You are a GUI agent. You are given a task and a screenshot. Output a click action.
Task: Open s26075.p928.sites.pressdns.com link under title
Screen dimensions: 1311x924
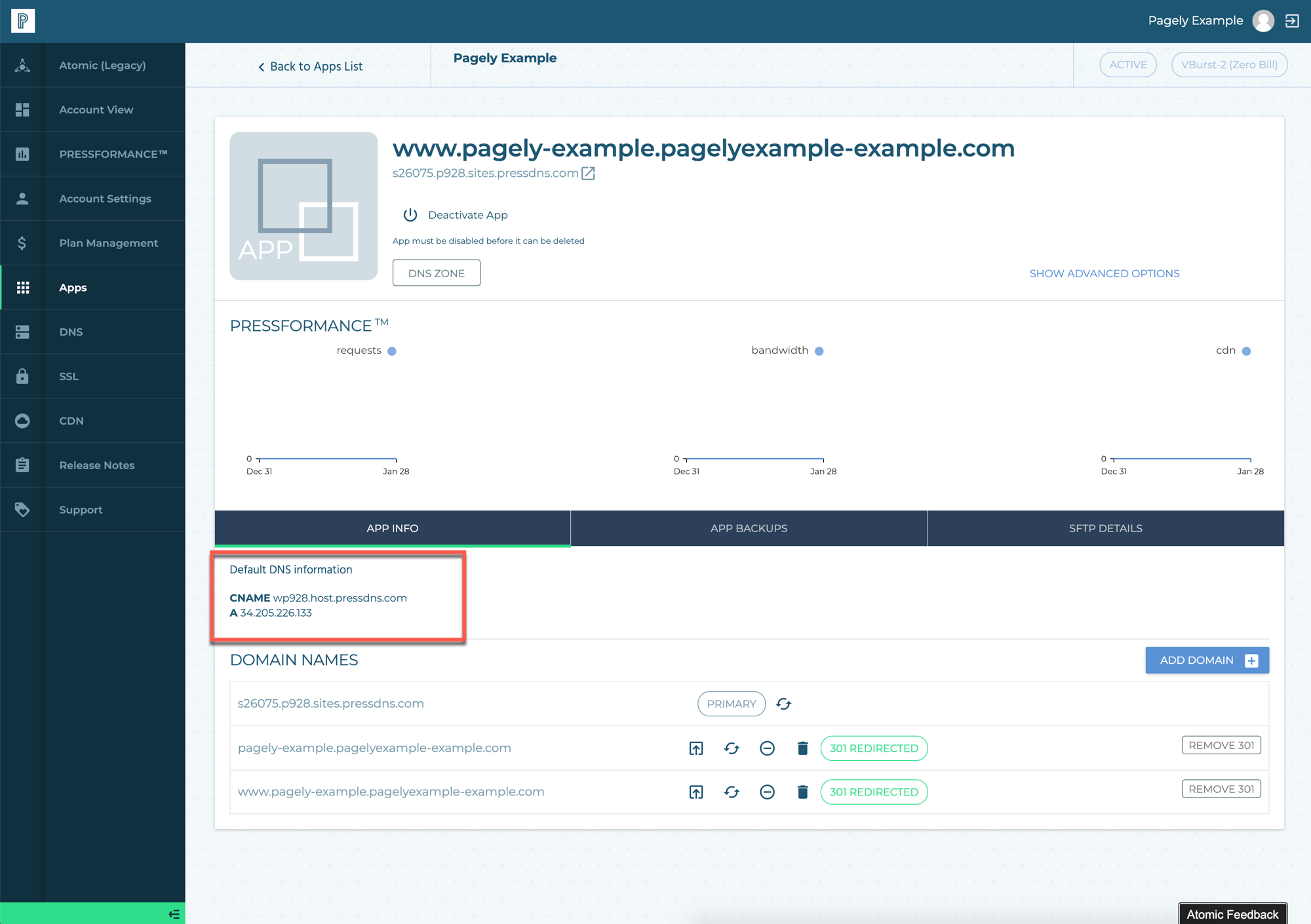click(x=485, y=174)
